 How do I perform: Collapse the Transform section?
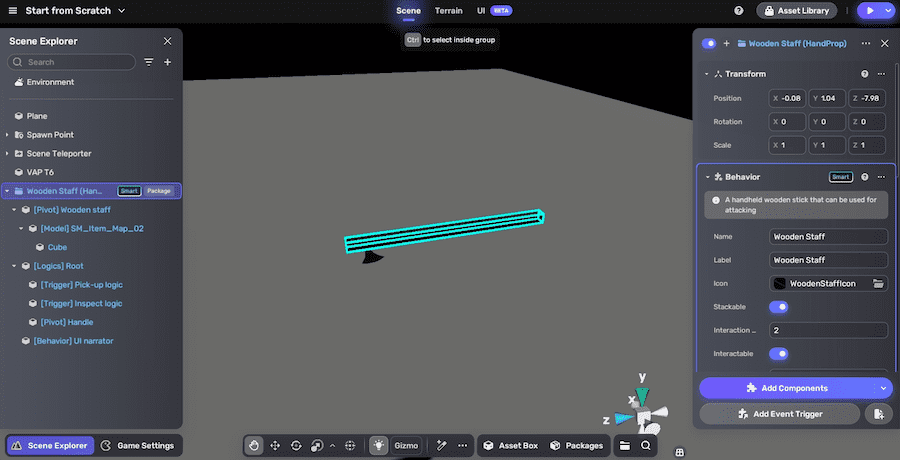706,74
